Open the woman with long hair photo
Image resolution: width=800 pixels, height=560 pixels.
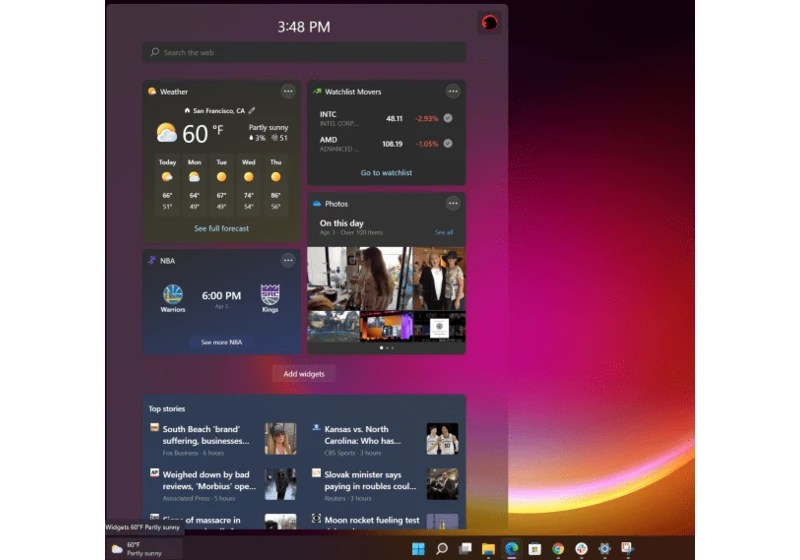[360, 278]
